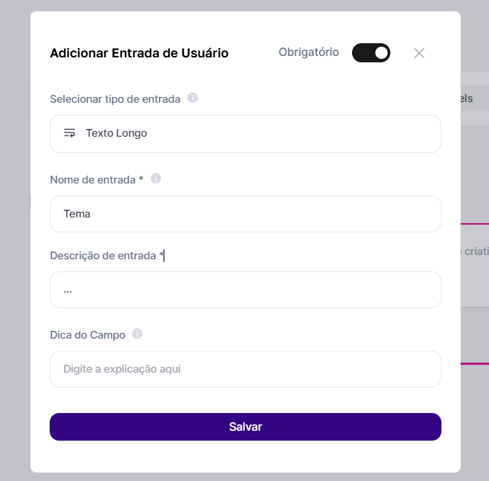Click the Nome de entrada label
The height and width of the screenshot is (481, 489).
click(97, 180)
